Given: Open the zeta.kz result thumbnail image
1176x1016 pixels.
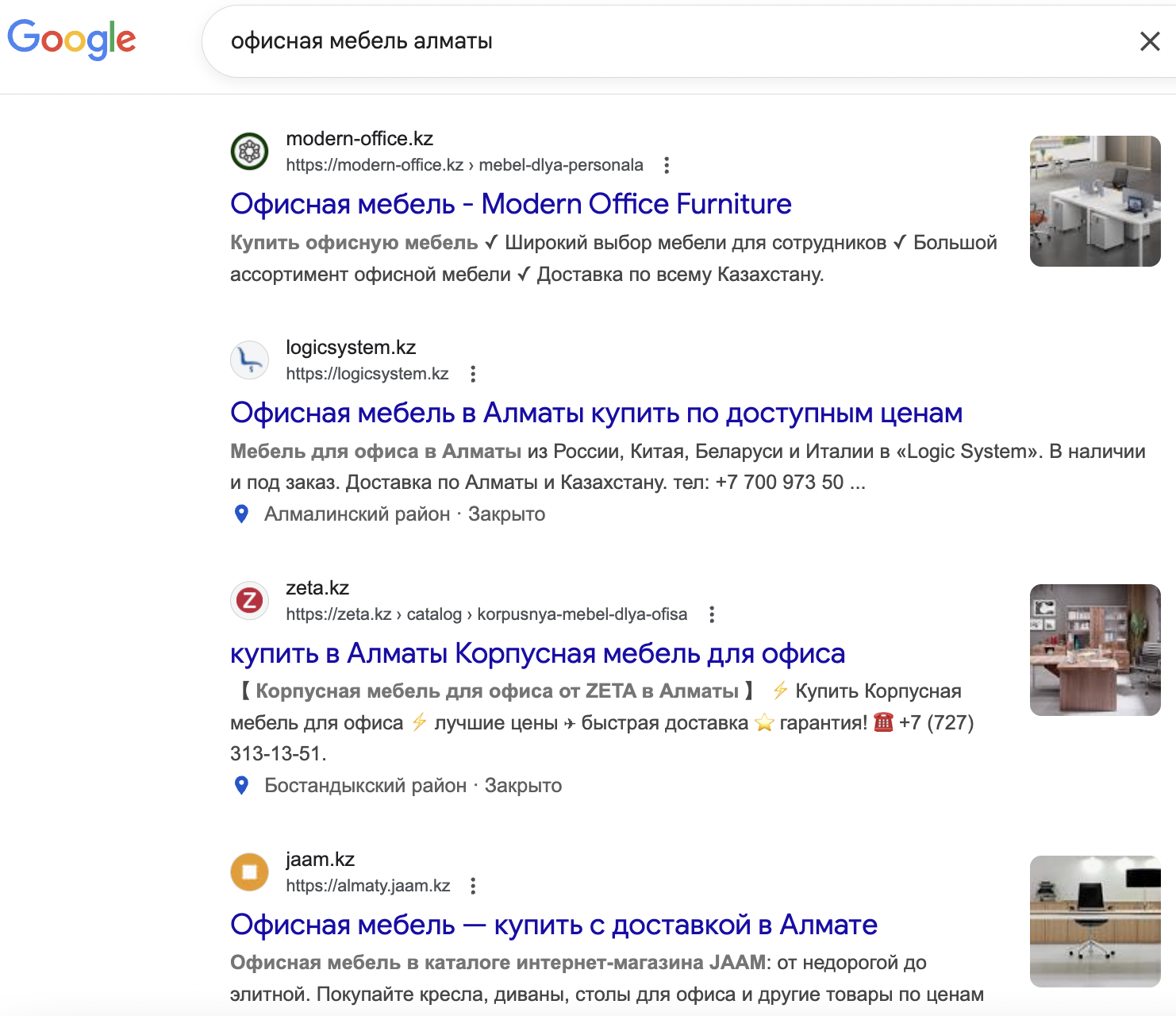Looking at the screenshot, I should (1095, 650).
